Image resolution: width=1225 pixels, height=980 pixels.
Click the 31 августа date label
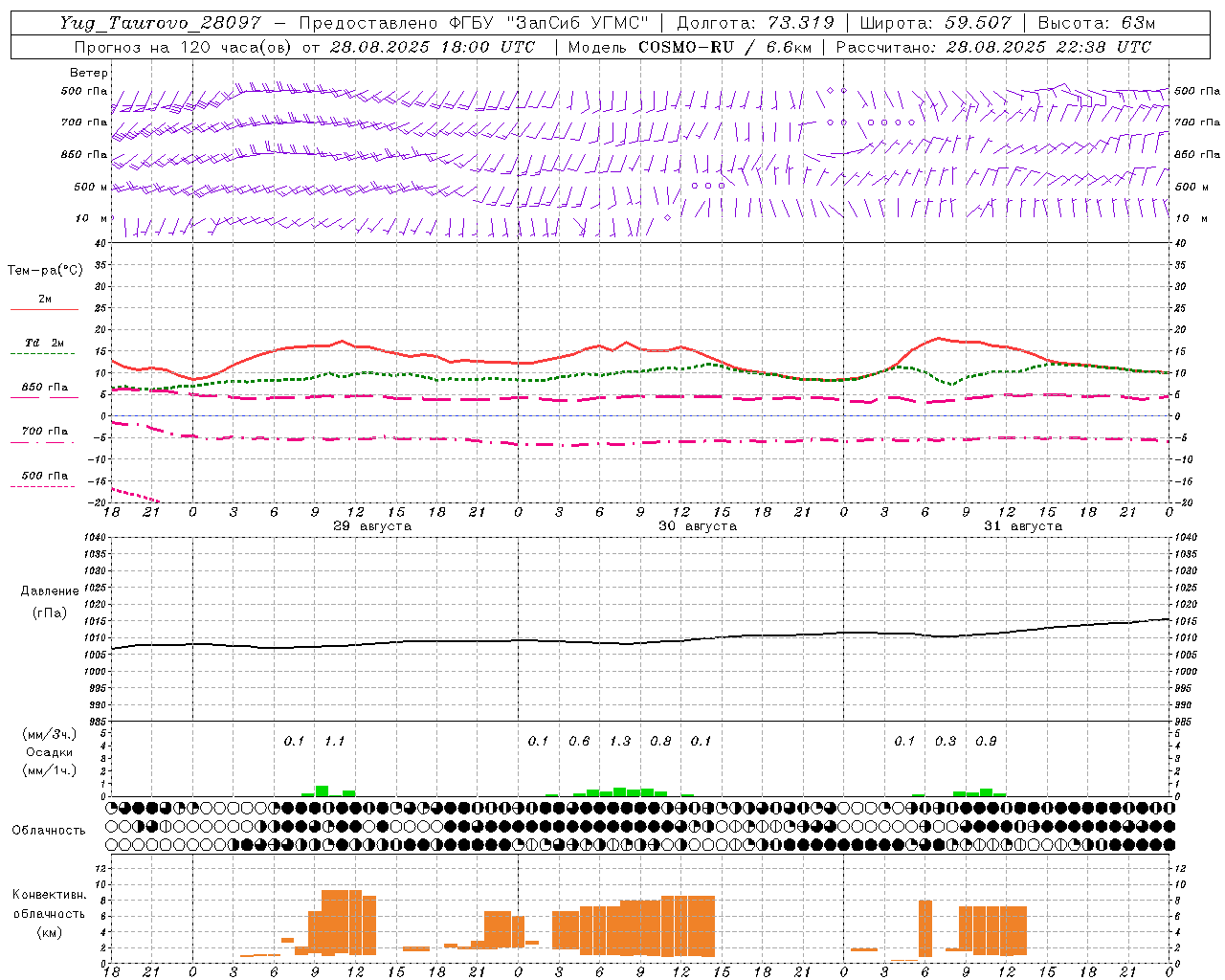click(1023, 526)
